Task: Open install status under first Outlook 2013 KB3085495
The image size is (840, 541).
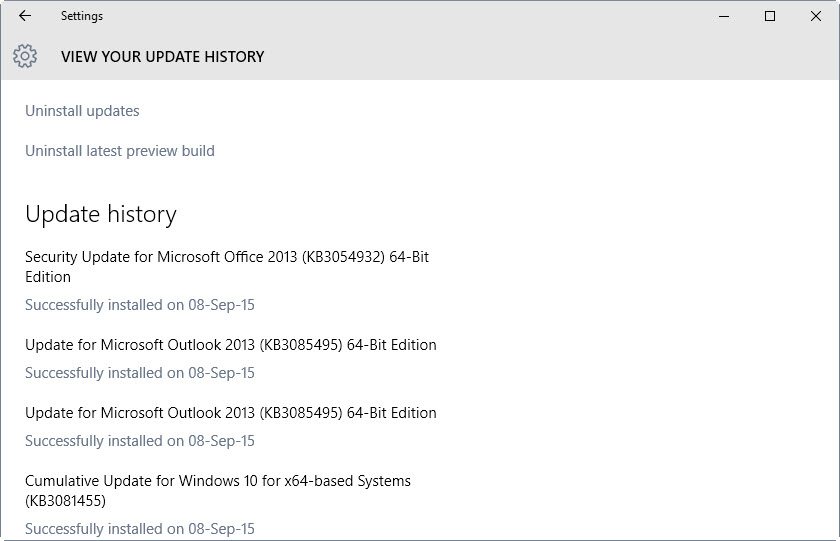Action: 140,373
